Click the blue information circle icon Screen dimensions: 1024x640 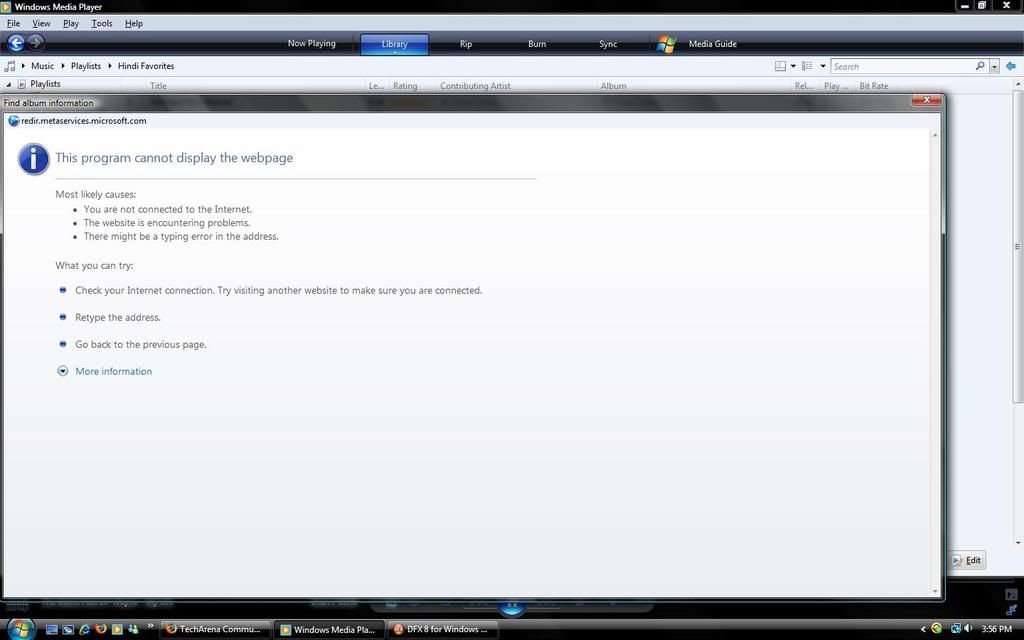[33, 159]
